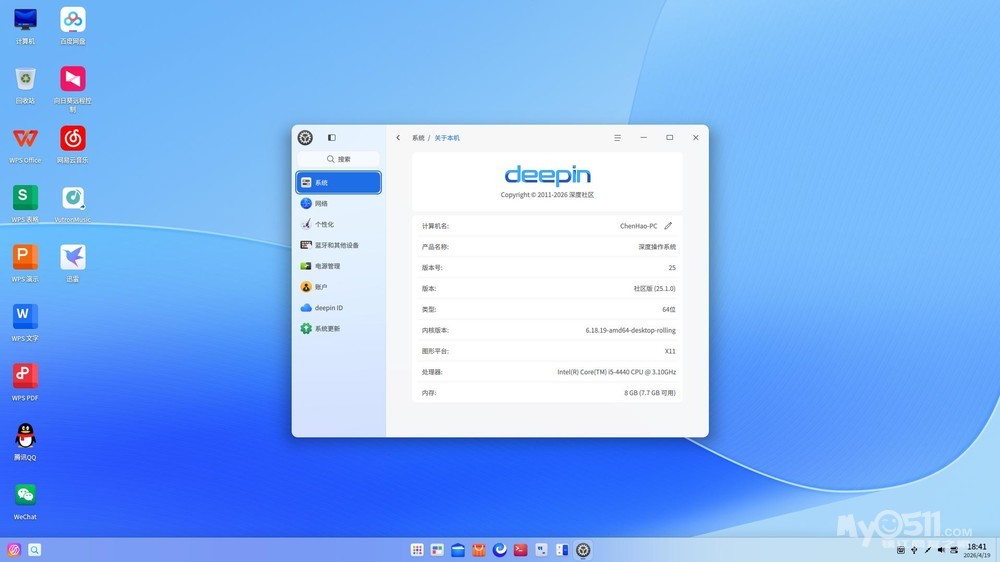Open the app store bag icon in the dock
Viewport: 1000px width, 562px height.
(x=479, y=550)
